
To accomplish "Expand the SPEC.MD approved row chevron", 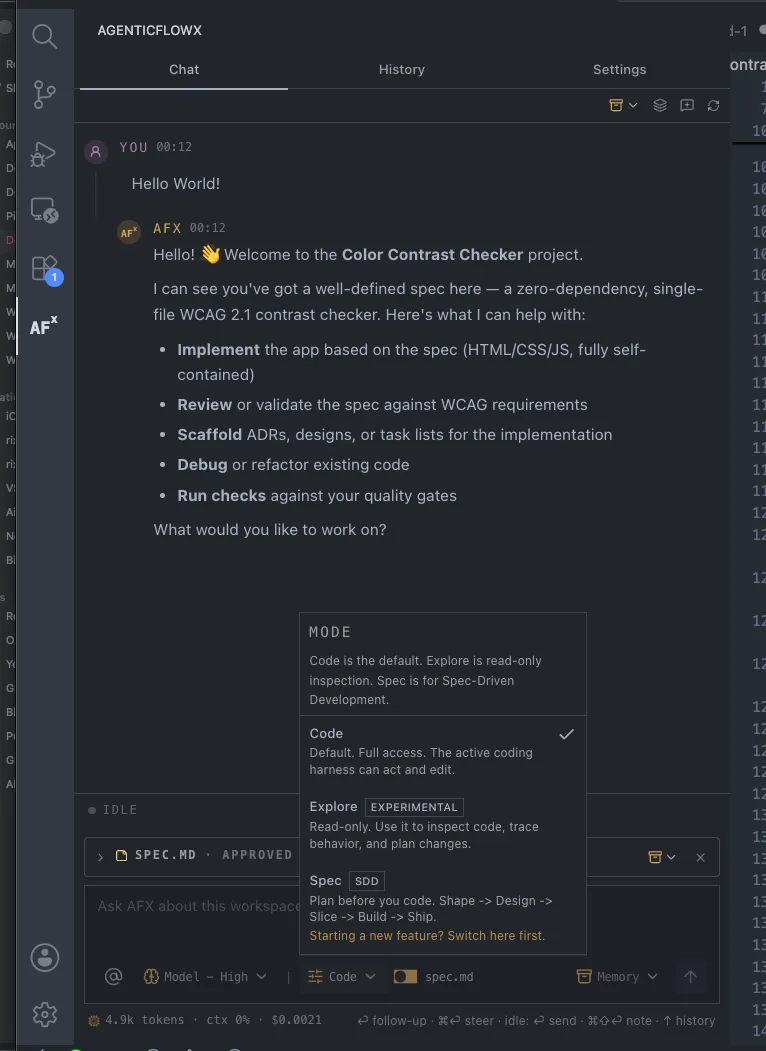I will point(101,857).
